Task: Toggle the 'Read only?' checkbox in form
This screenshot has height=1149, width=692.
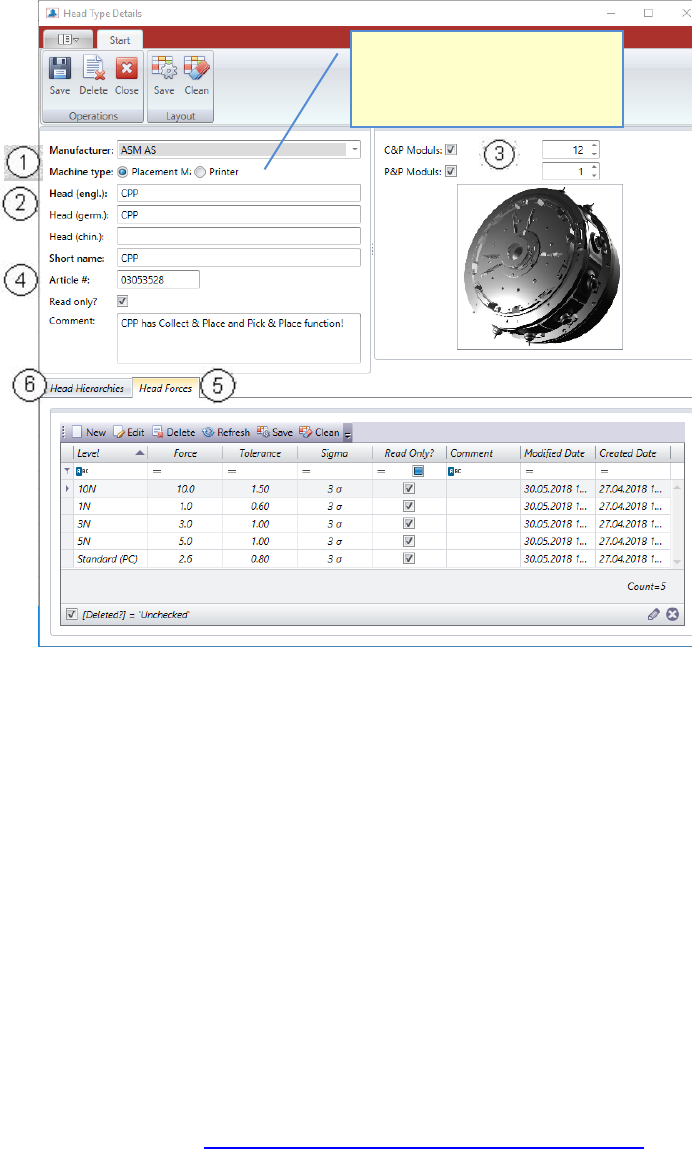Action: [x=123, y=300]
